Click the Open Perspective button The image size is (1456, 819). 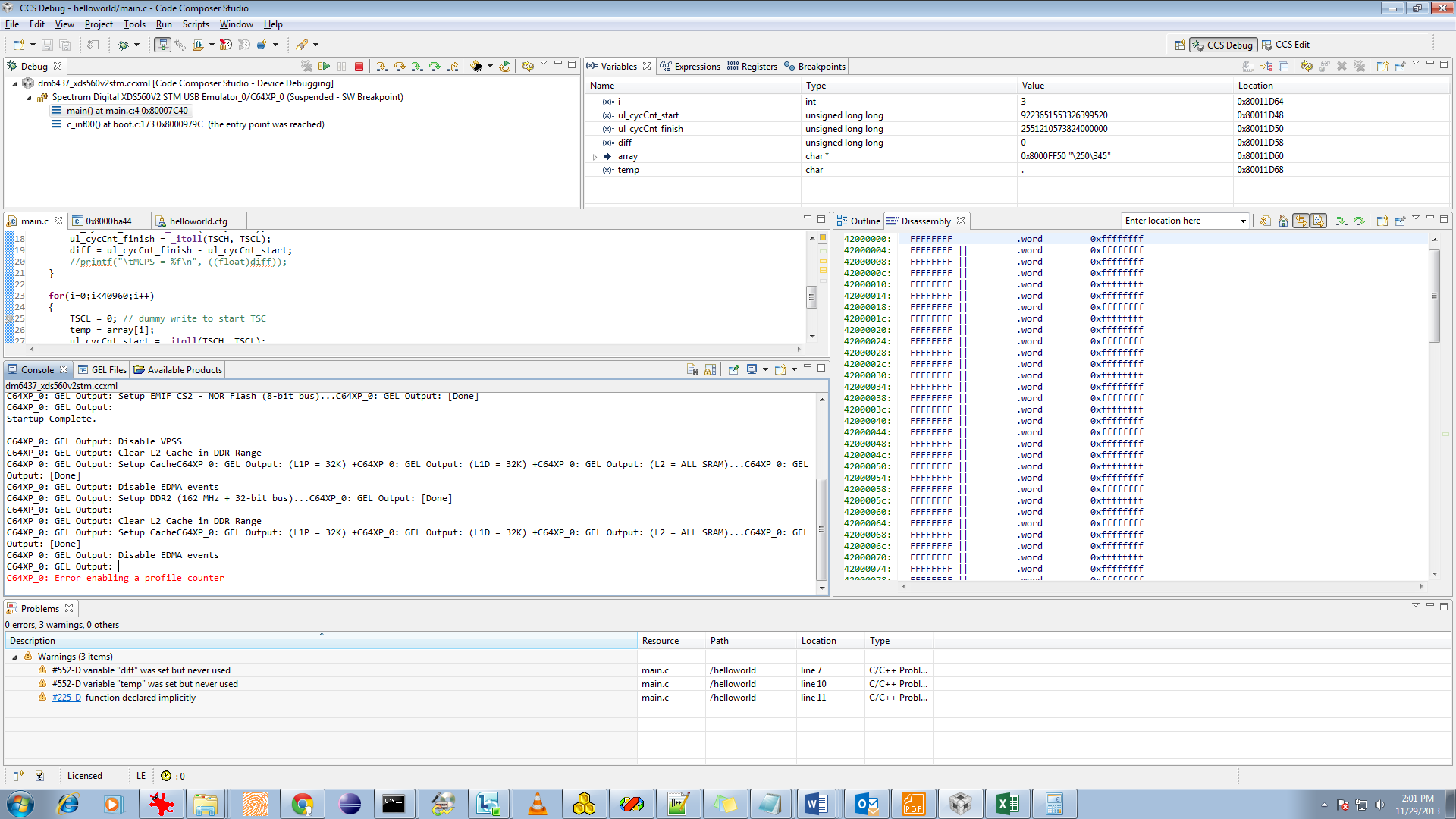(x=1180, y=45)
